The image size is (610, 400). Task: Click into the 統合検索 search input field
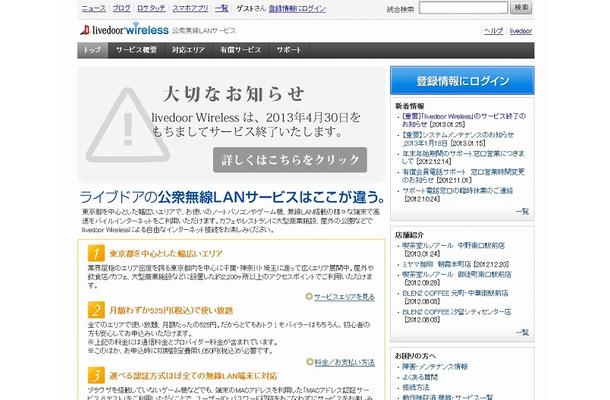pyautogui.click(x=463, y=8)
